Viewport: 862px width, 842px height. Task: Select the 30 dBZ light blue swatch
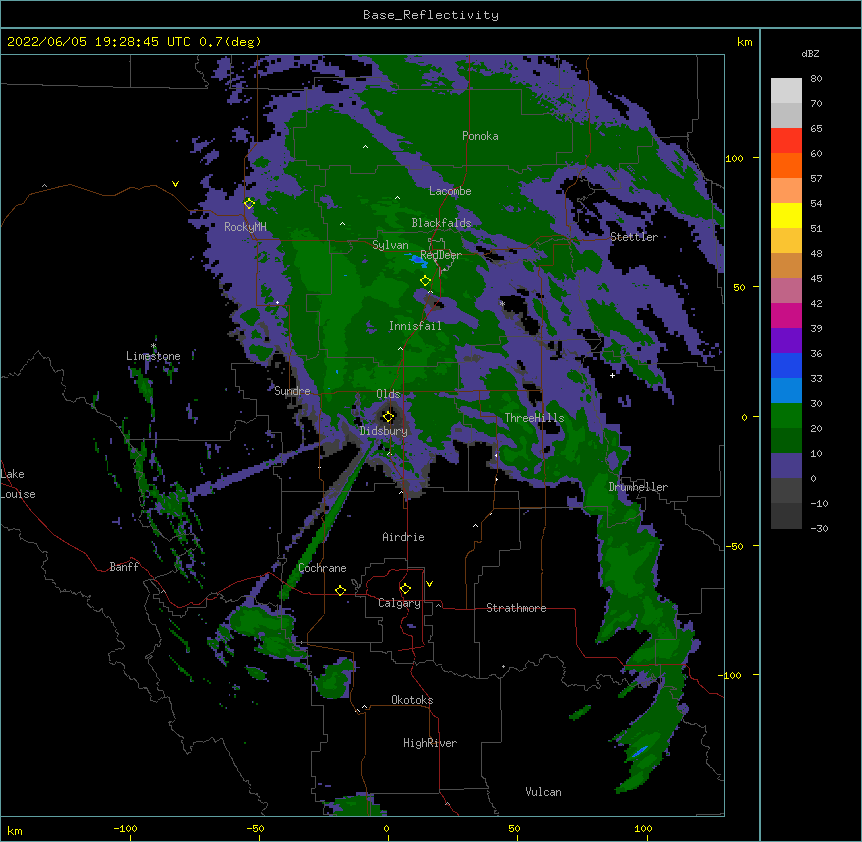click(x=786, y=391)
